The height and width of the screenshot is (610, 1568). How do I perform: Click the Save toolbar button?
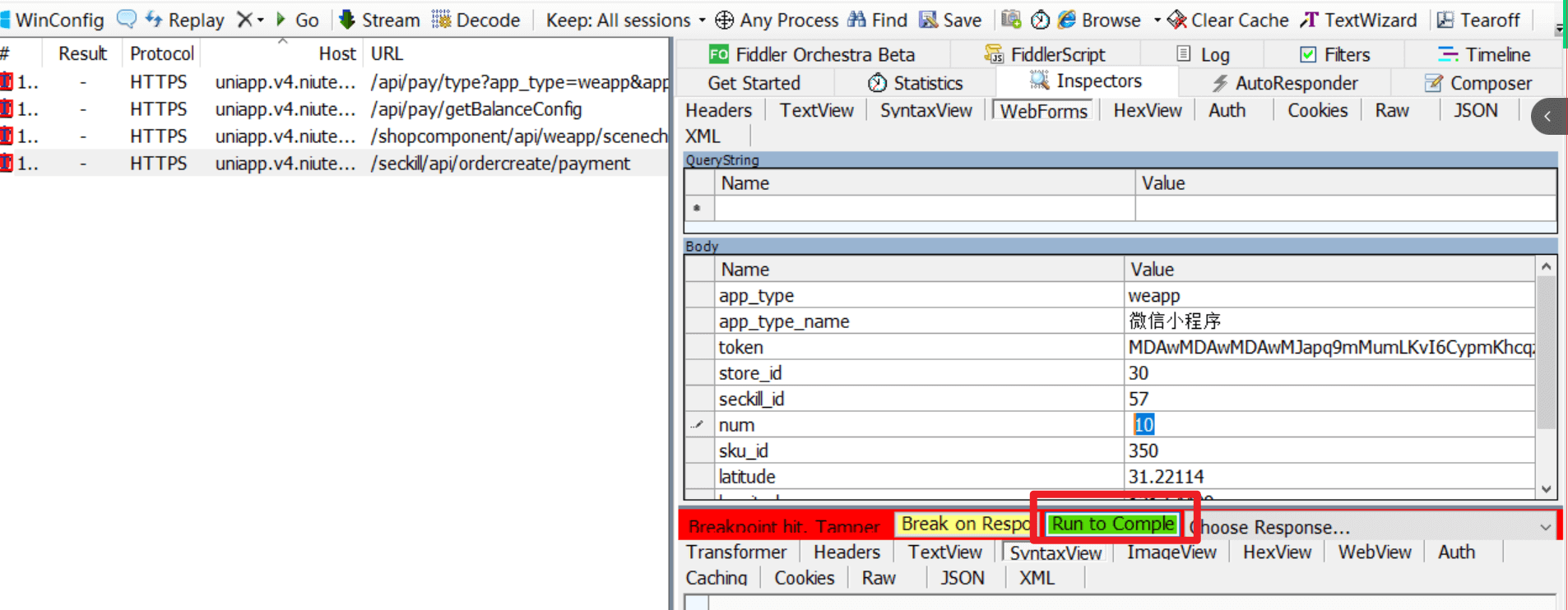(x=950, y=20)
